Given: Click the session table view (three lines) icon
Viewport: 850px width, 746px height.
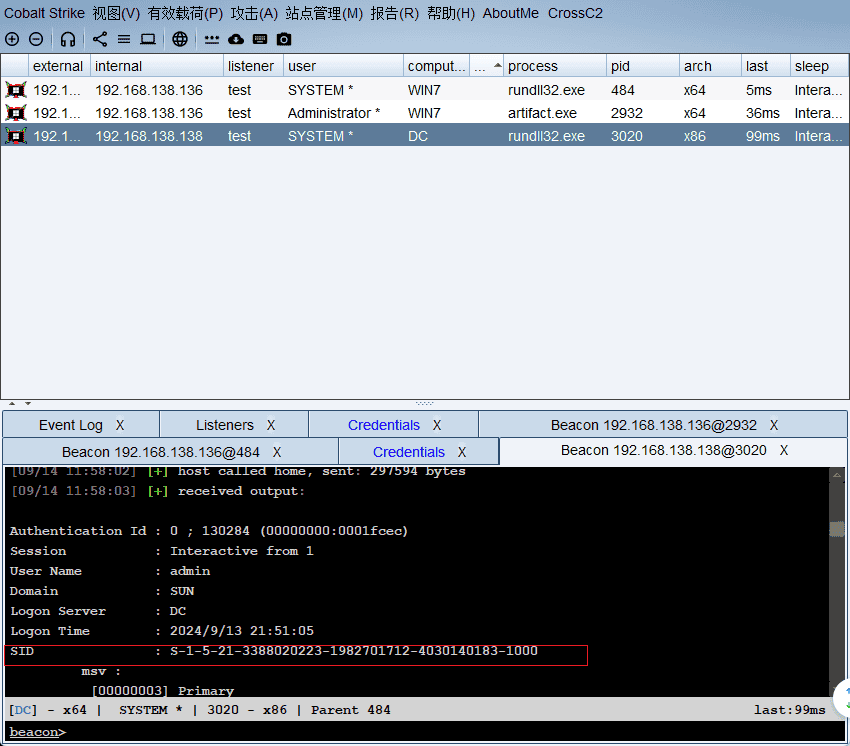Looking at the screenshot, I should tap(124, 39).
